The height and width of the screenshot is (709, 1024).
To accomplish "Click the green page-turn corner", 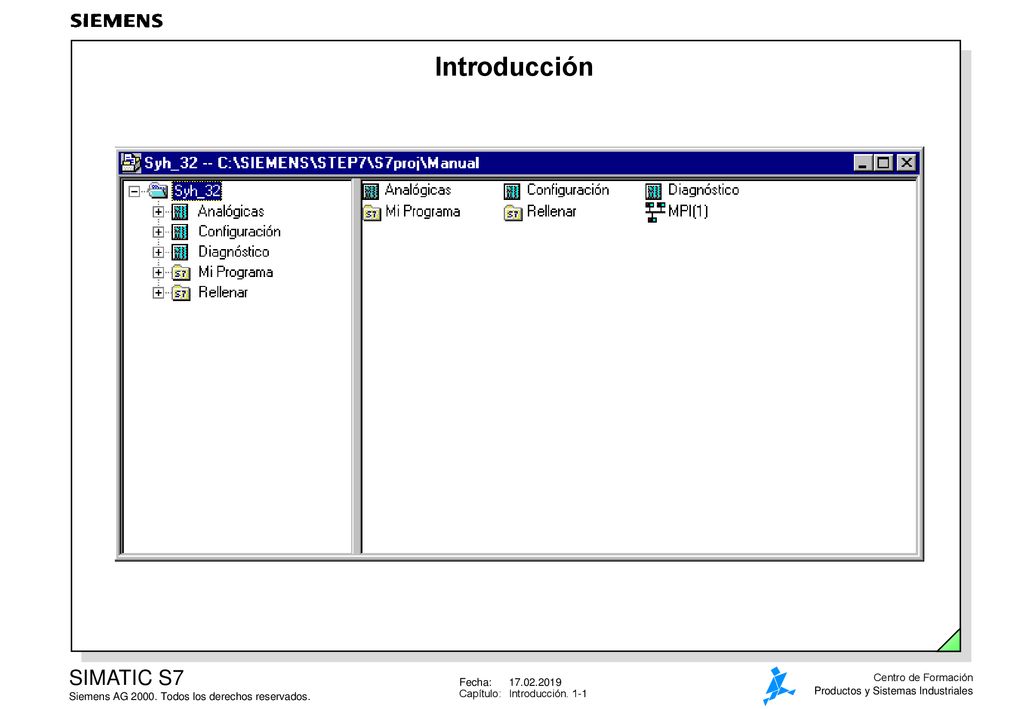I will tap(952, 642).
